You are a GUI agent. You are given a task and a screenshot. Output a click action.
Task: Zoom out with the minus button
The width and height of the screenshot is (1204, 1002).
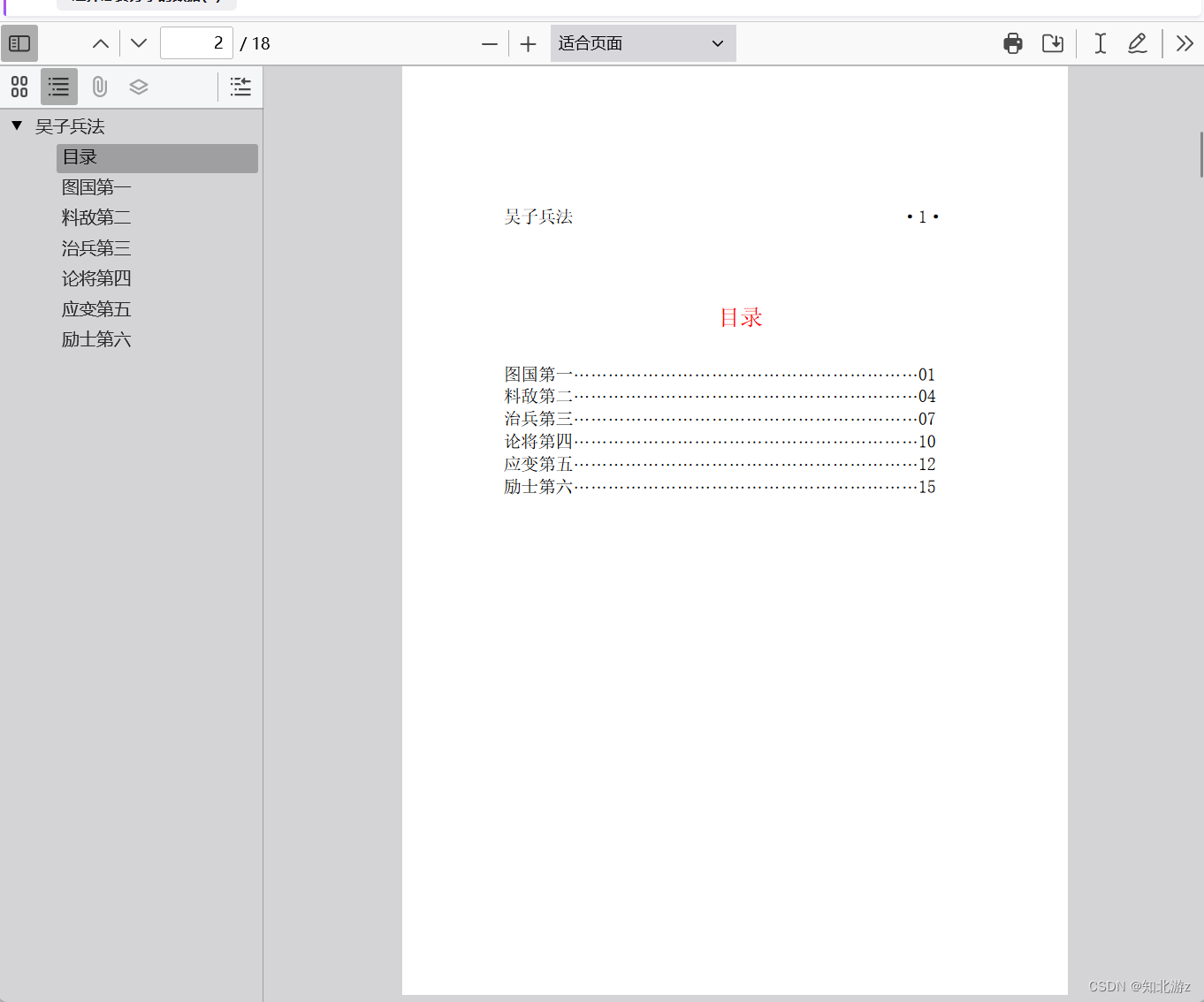tap(489, 44)
